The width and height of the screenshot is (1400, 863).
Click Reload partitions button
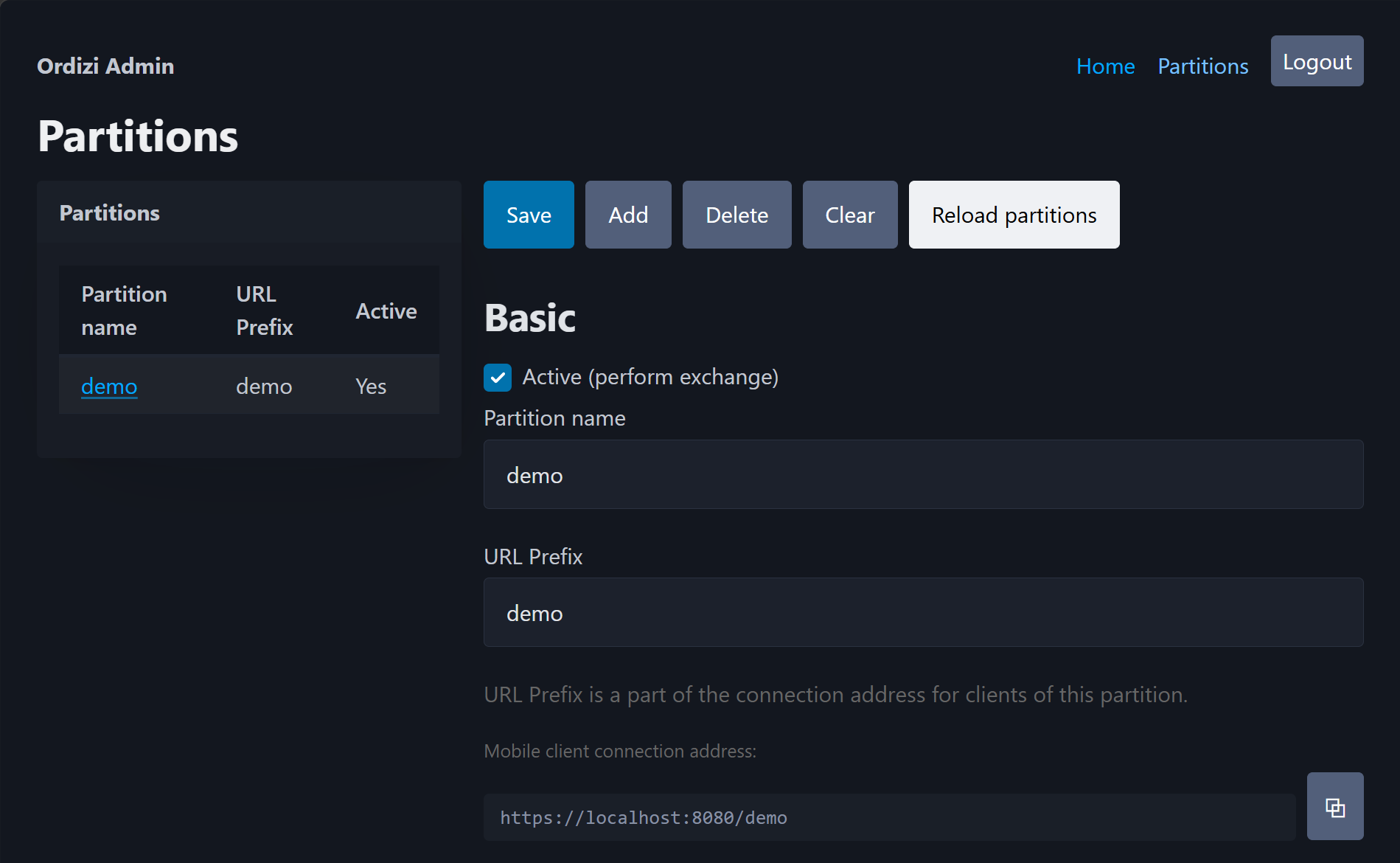pos(1014,215)
